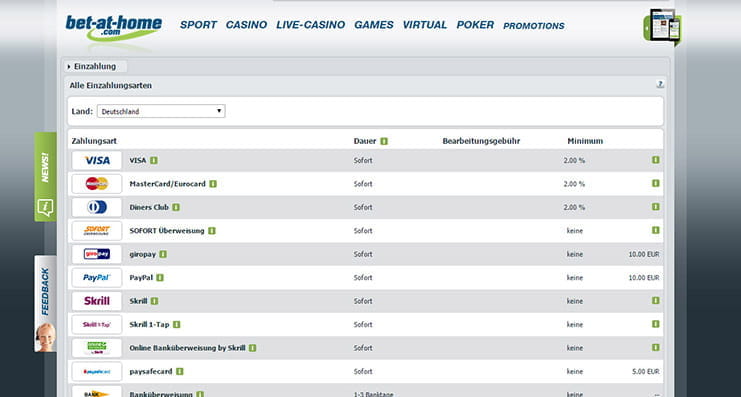Open the help question mark icon
This screenshot has width=741, height=397.
[x=660, y=85]
